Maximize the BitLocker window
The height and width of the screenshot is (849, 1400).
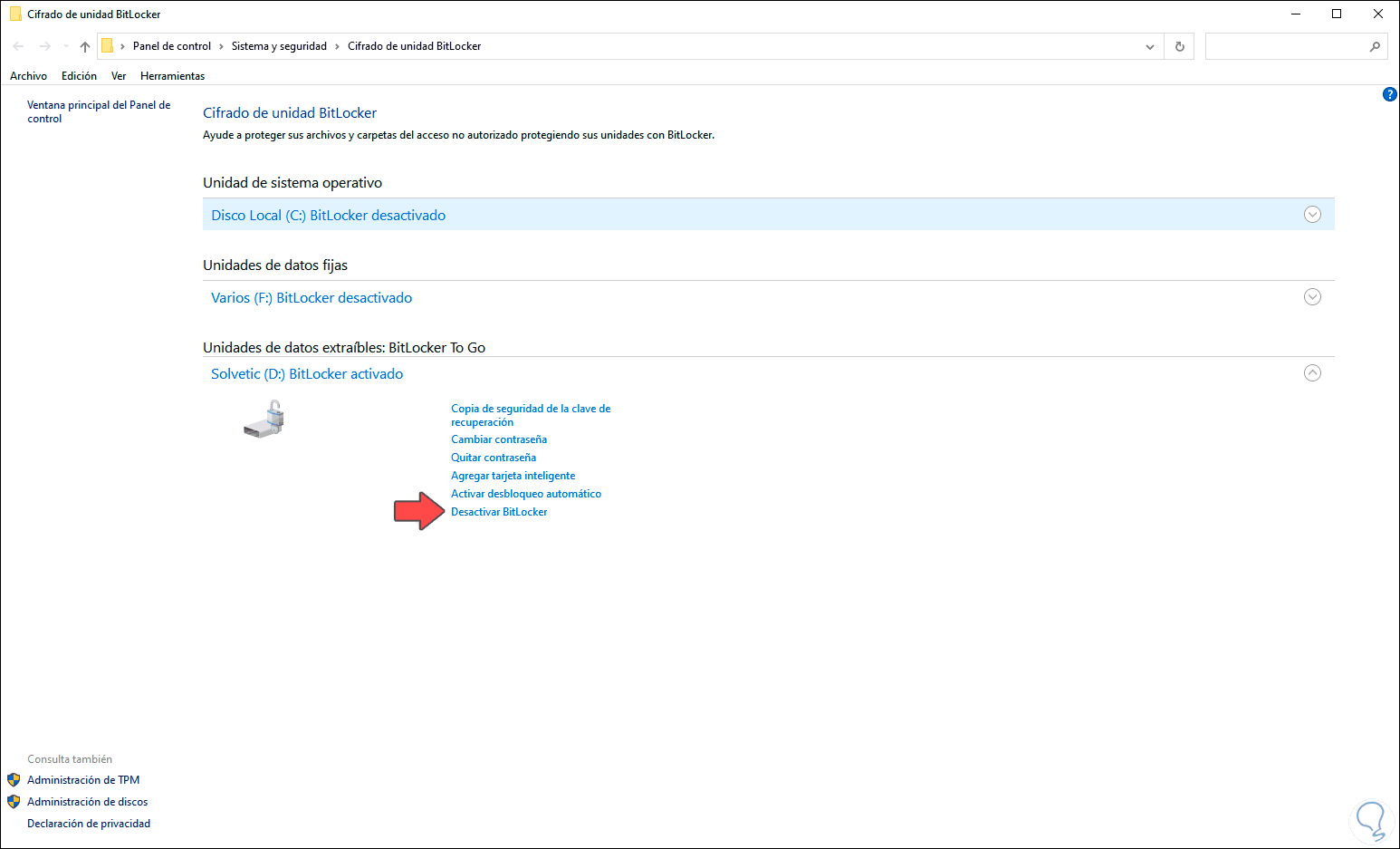point(1337,14)
